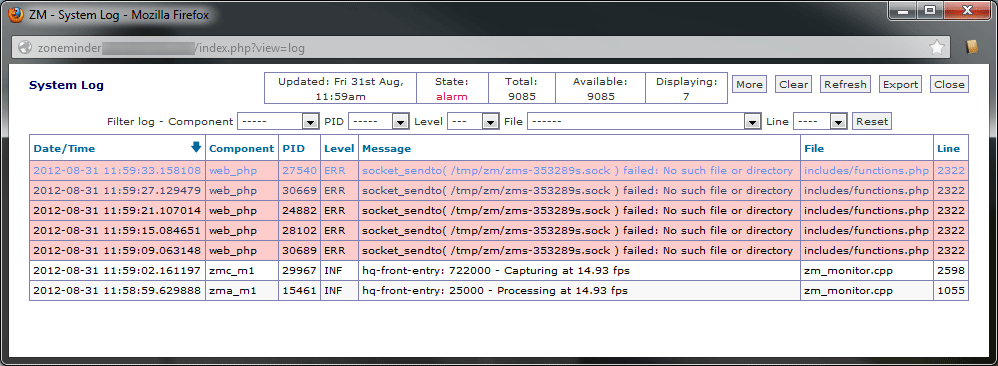Screen dimensions: 998x366
Task: Open the Level filter dropdown
Action: (x=473, y=121)
